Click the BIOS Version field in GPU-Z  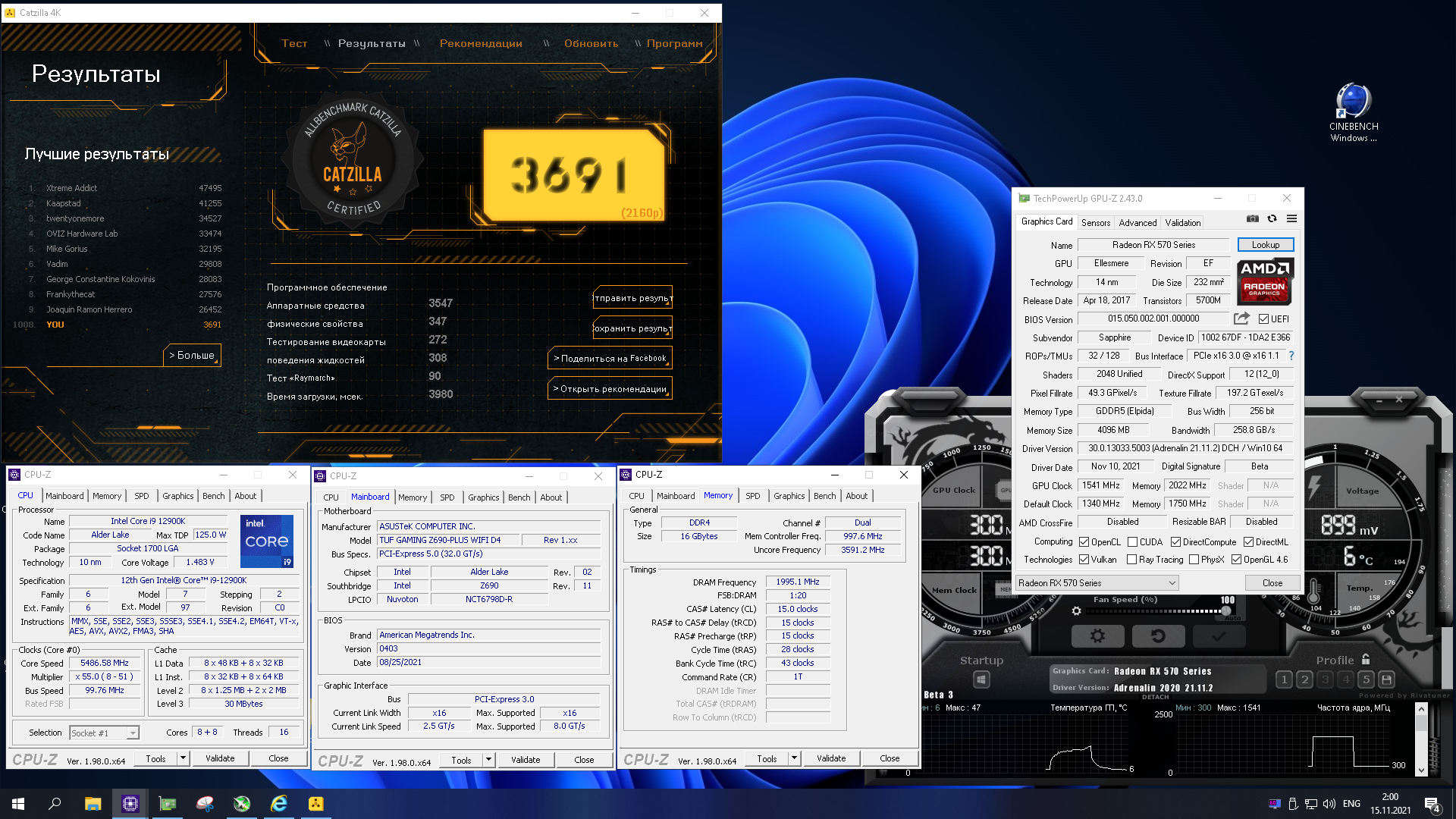1153,318
